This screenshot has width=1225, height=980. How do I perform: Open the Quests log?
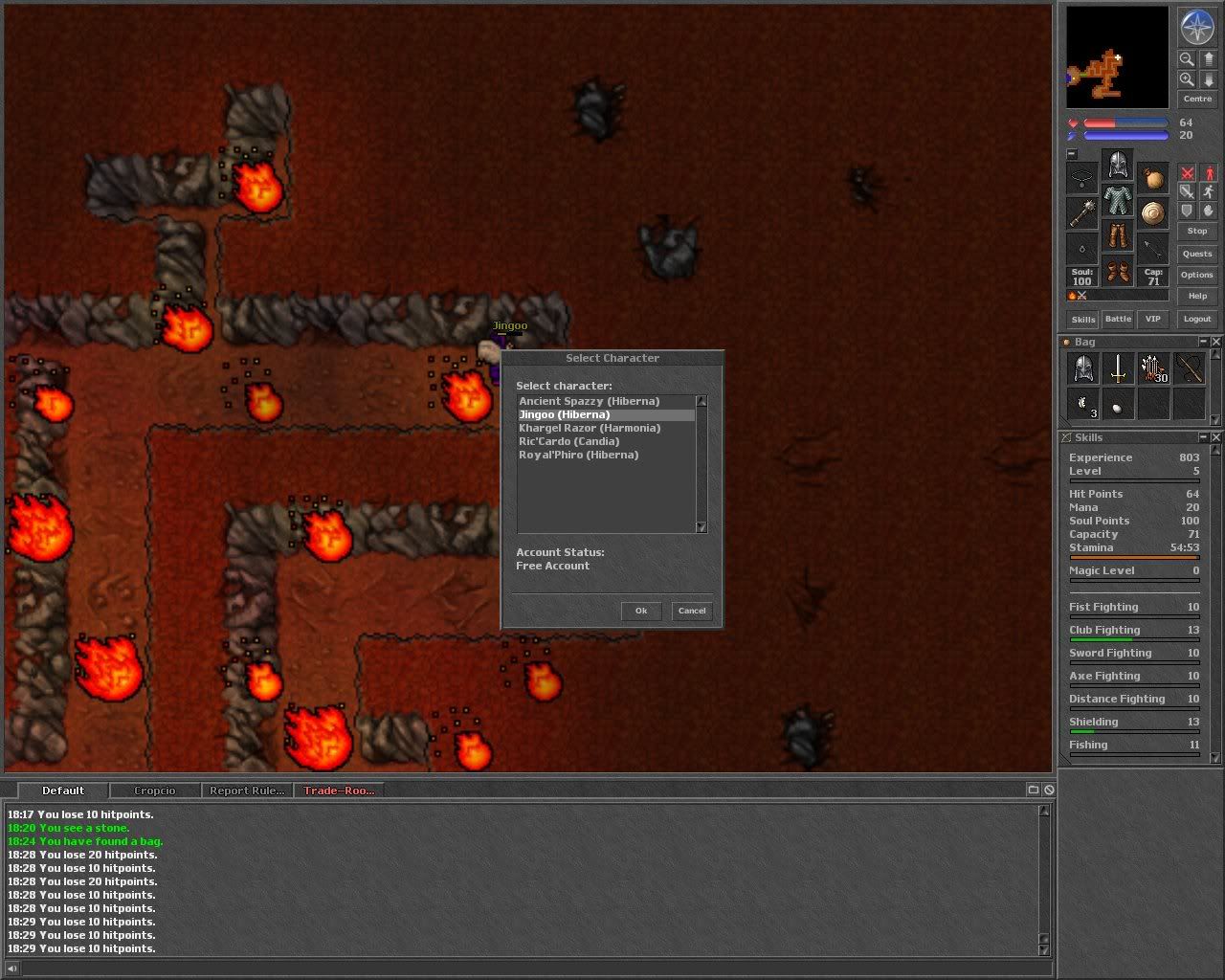[1197, 254]
